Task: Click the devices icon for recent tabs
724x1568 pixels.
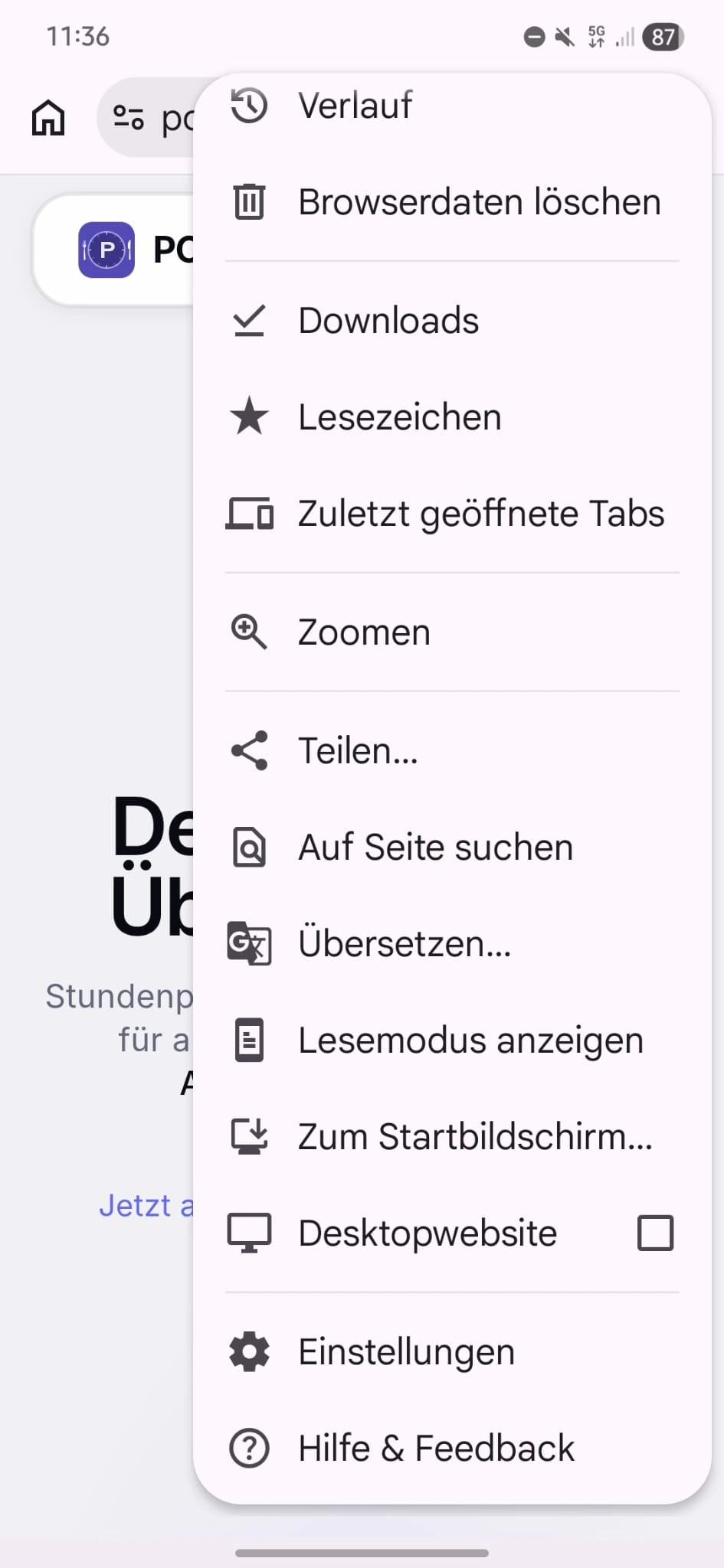Action: [x=249, y=514]
